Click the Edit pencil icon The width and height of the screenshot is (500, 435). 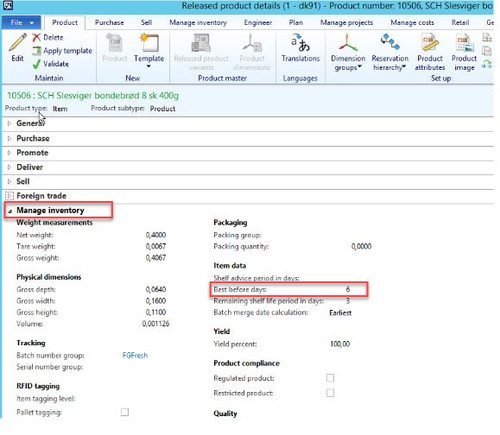click(x=18, y=43)
